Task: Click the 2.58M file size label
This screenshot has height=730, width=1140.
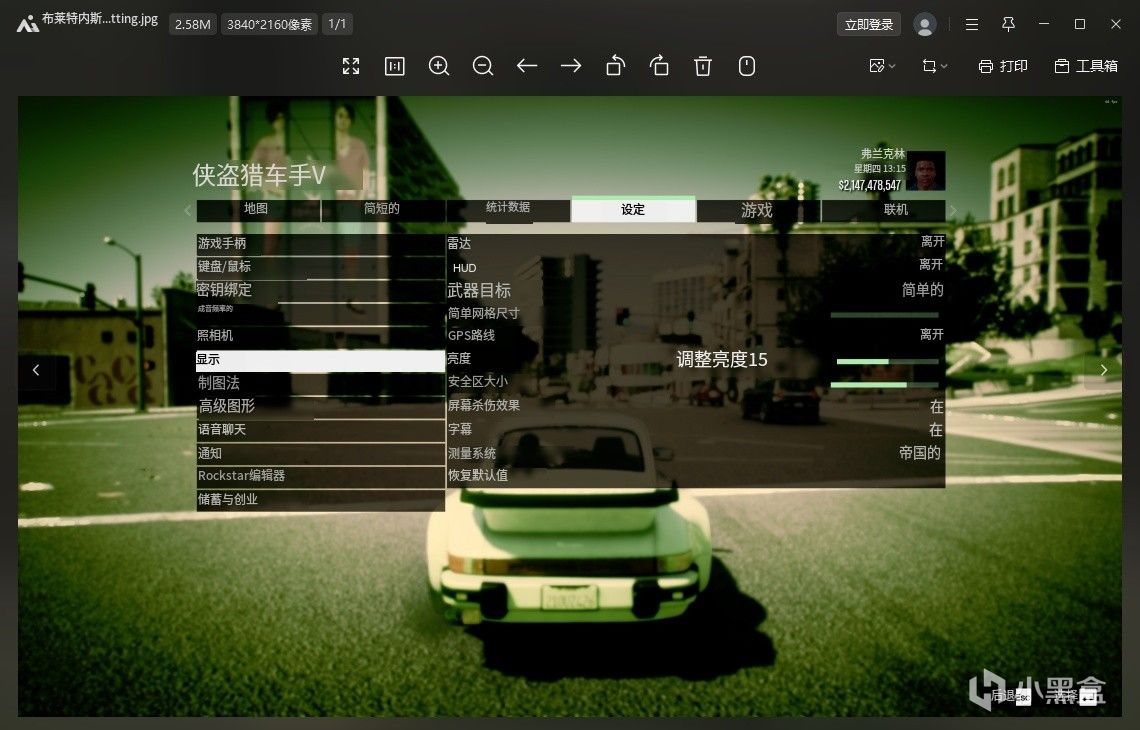Action: [x=193, y=24]
